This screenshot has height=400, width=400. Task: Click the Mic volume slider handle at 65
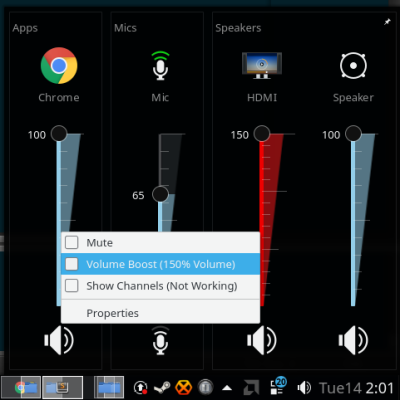pos(160,194)
